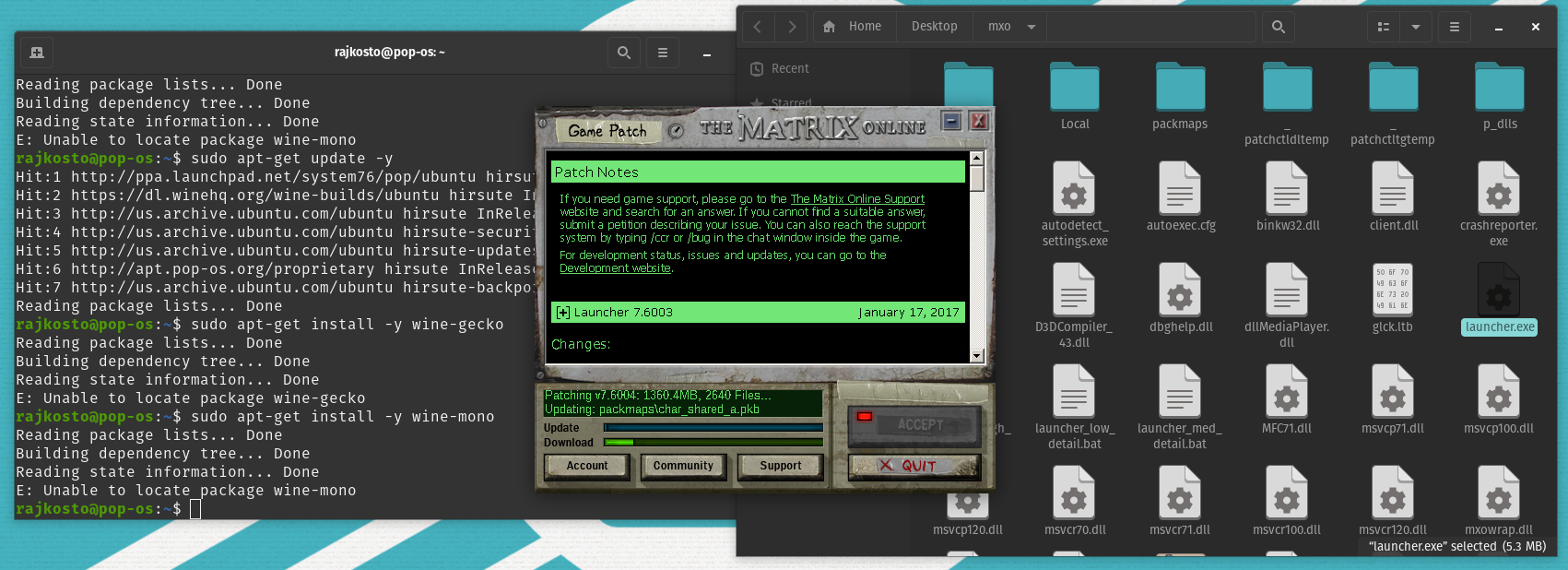Click the Download progress bar

click(713, 443)
